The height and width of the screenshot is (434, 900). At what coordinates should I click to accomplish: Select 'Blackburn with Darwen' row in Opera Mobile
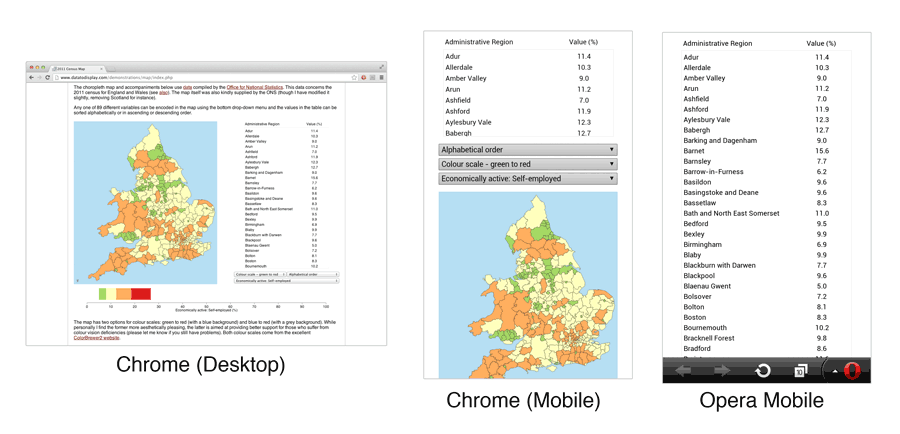coord(766,265)
